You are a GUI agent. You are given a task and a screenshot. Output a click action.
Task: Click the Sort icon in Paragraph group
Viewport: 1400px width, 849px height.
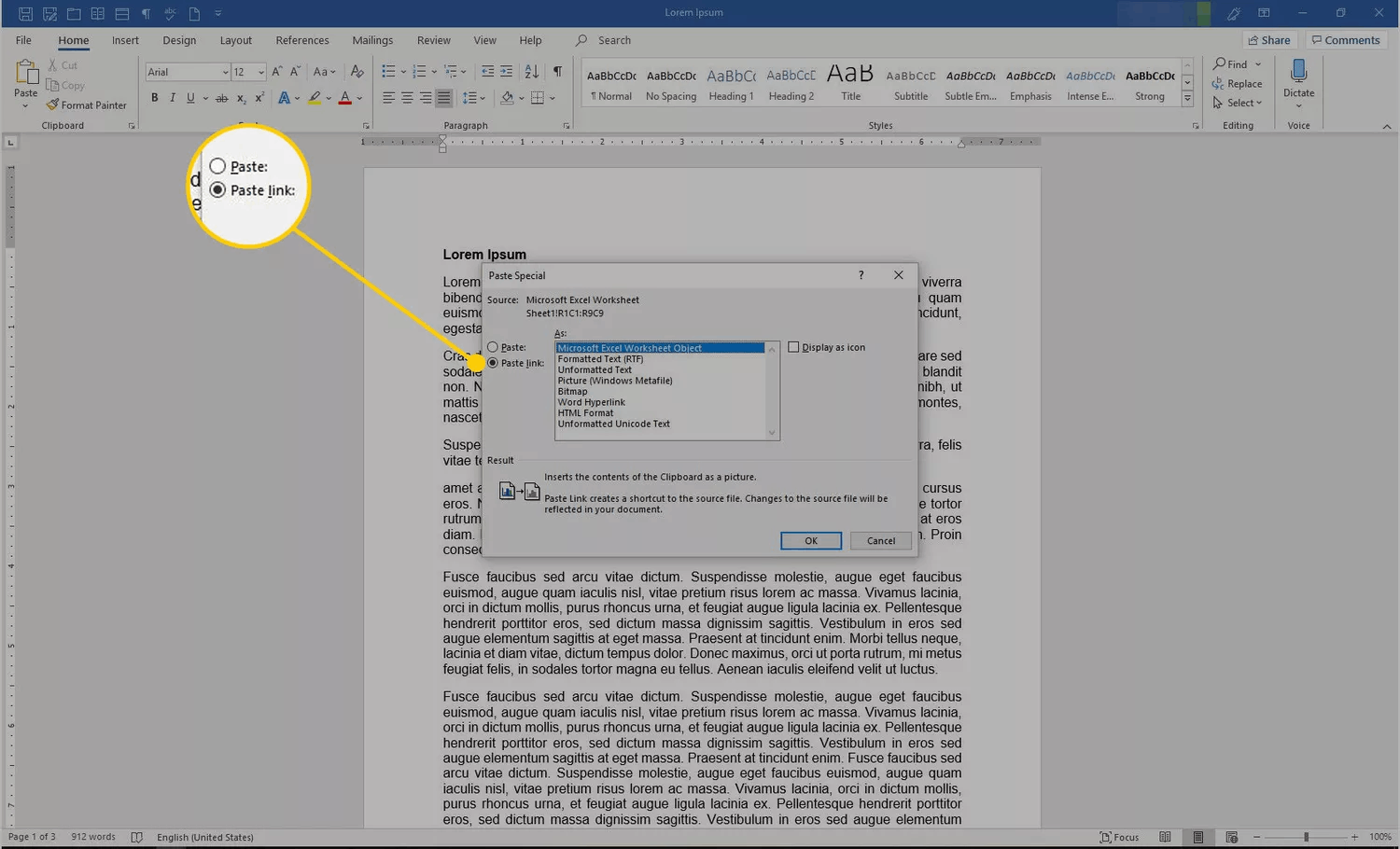532,72
